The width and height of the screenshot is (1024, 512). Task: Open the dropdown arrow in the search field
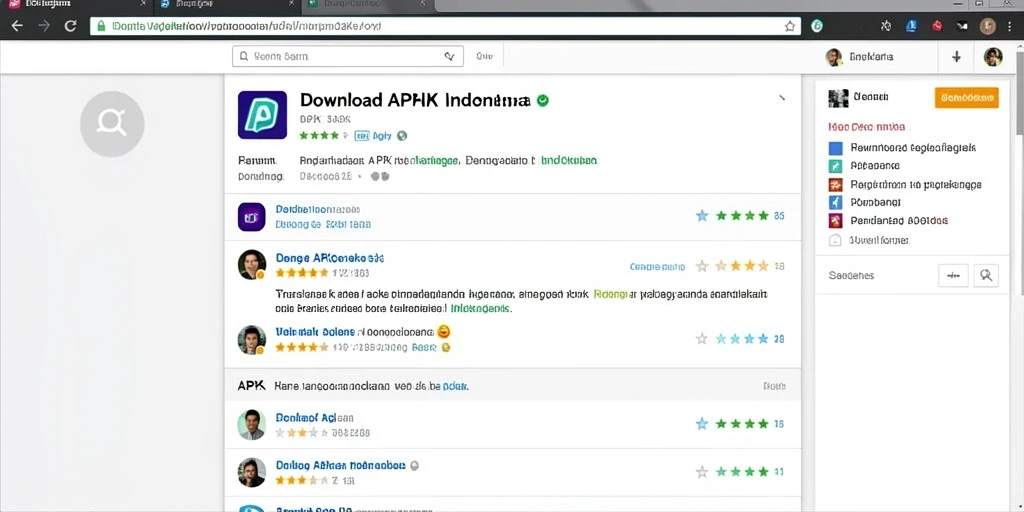pos(449,57)
